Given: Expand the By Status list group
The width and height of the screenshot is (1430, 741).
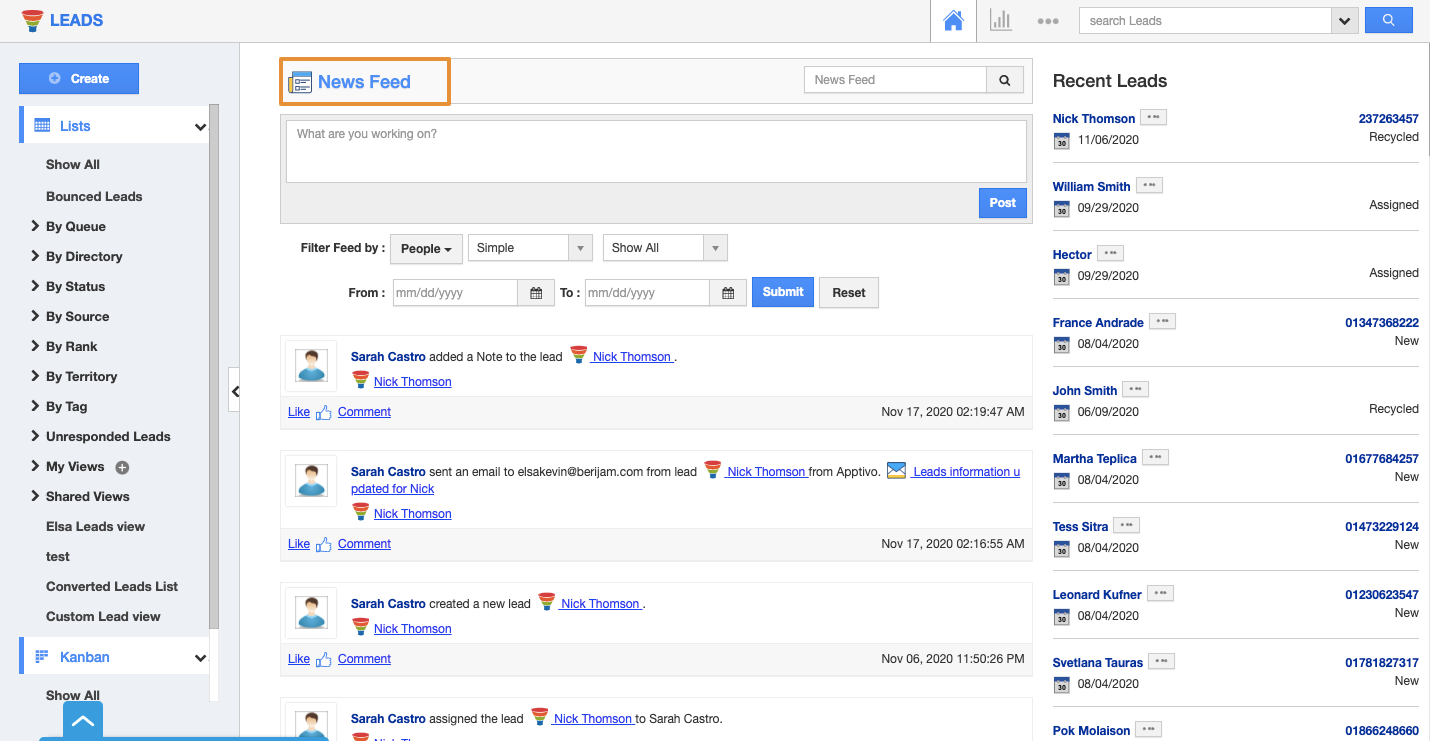Looking at the screenshot, I should [75, 287].
